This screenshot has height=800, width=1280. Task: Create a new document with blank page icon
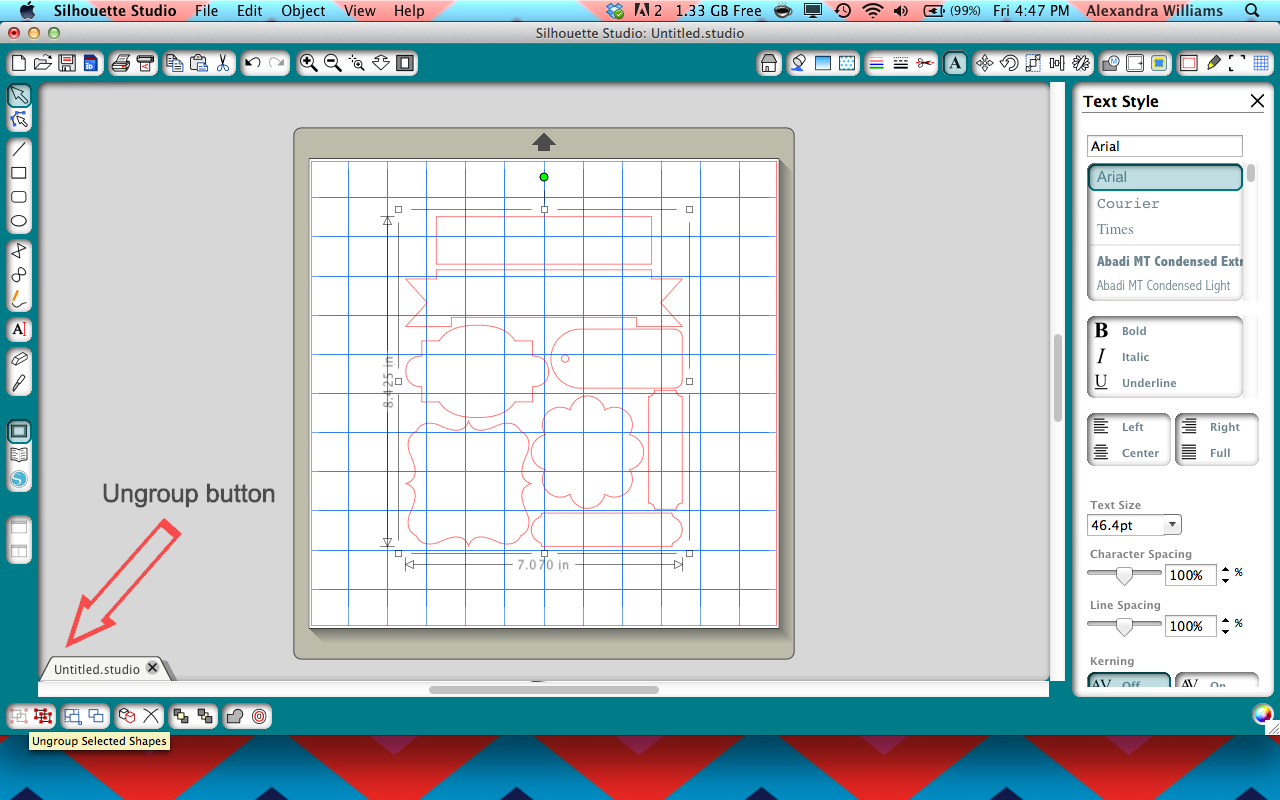19,63
